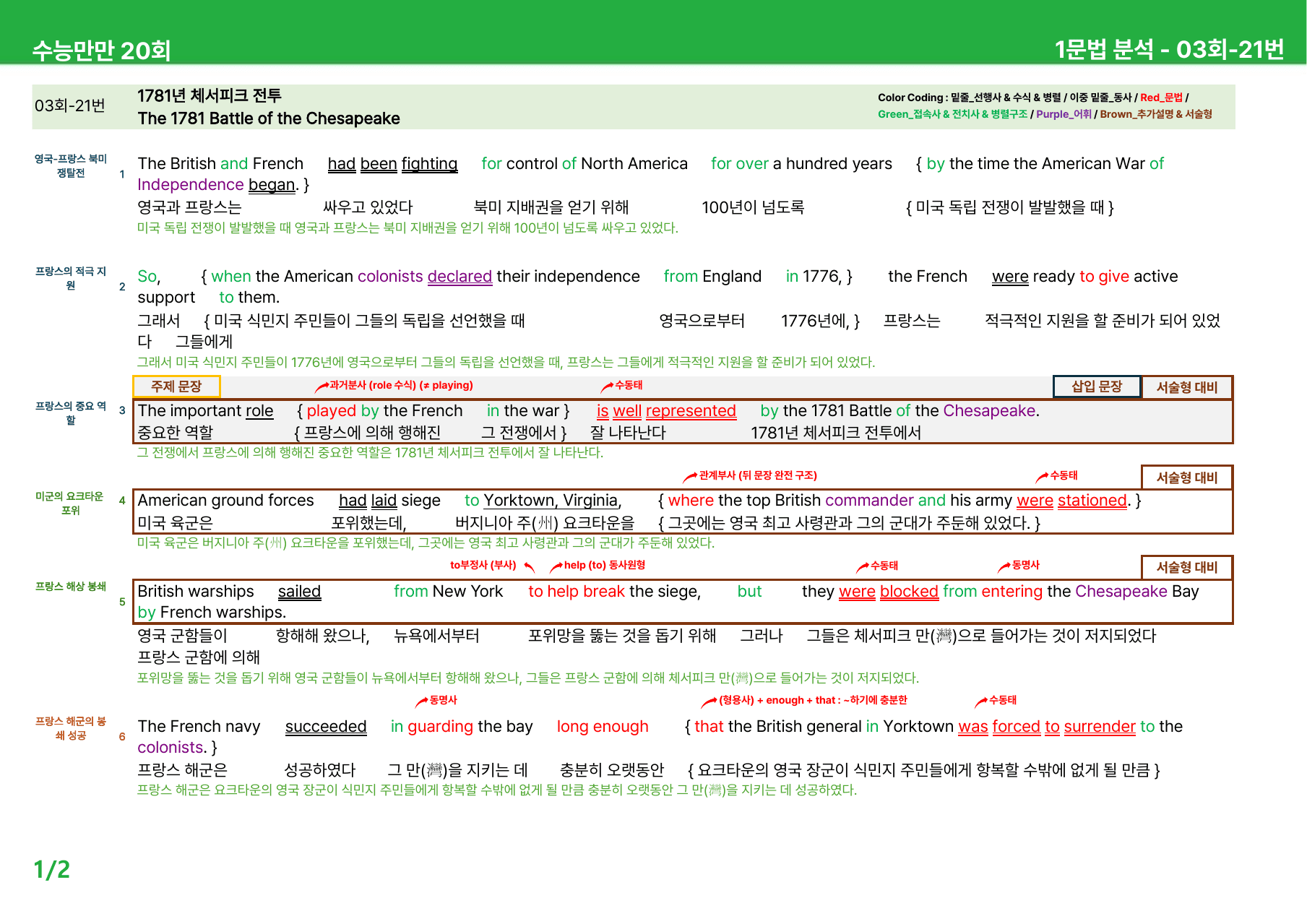This screenshot has height=924, width=1307.
Task: Click the header text '1문법 분석 - 03회-21번'
Action: click(x=1169, y=49)
